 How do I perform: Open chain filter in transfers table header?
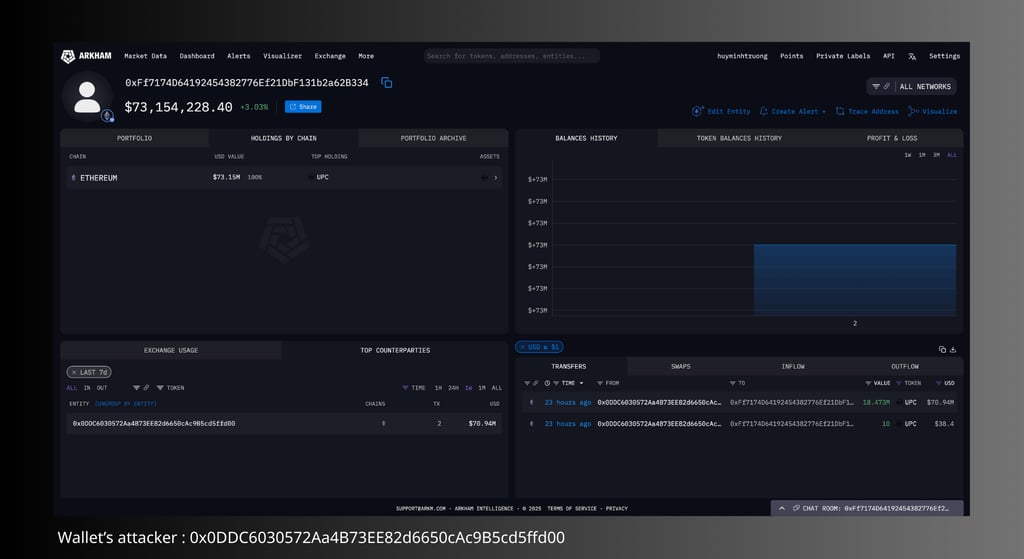click(527, 383)
